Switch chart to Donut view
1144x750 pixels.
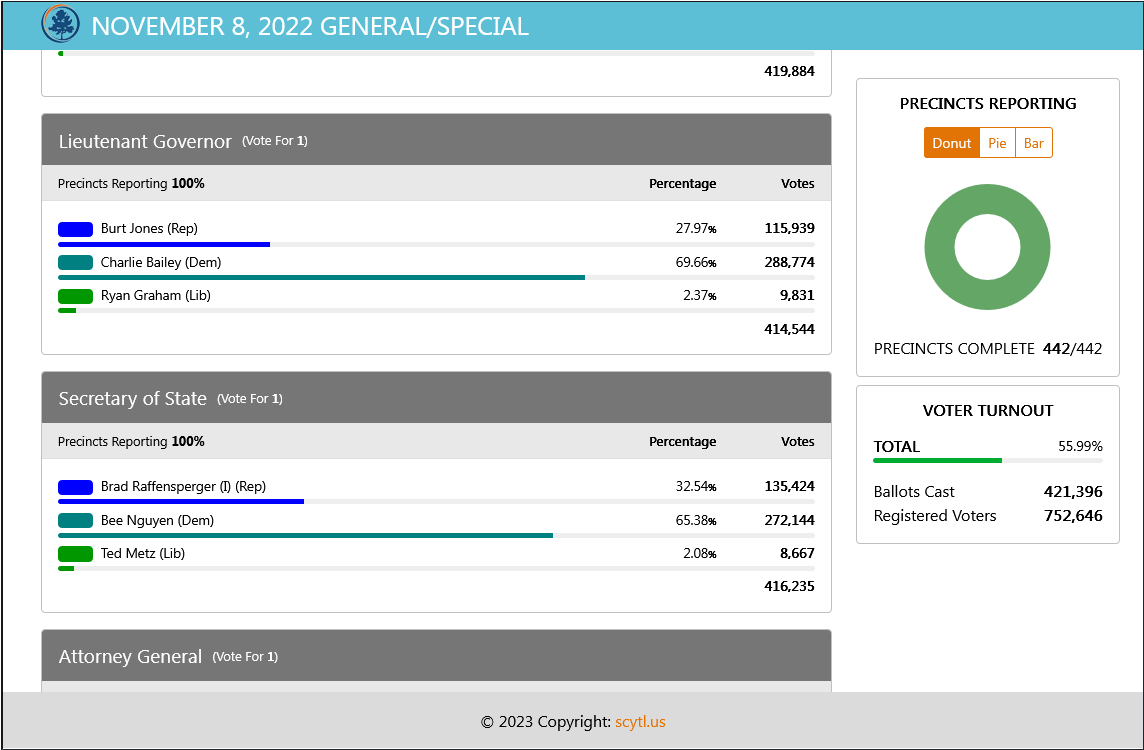951,143
